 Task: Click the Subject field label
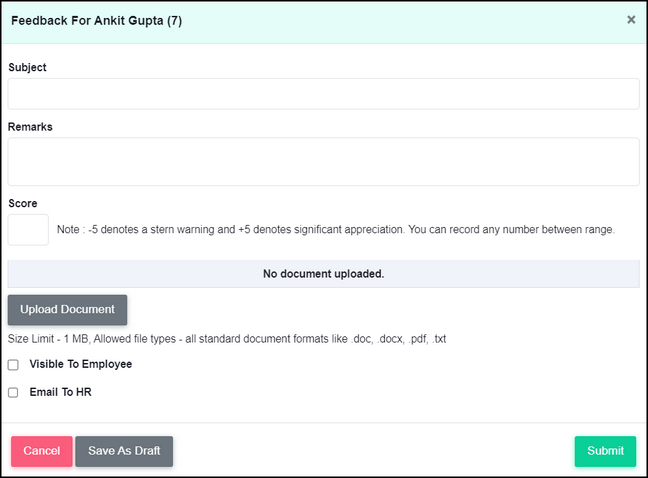[27, 67]
